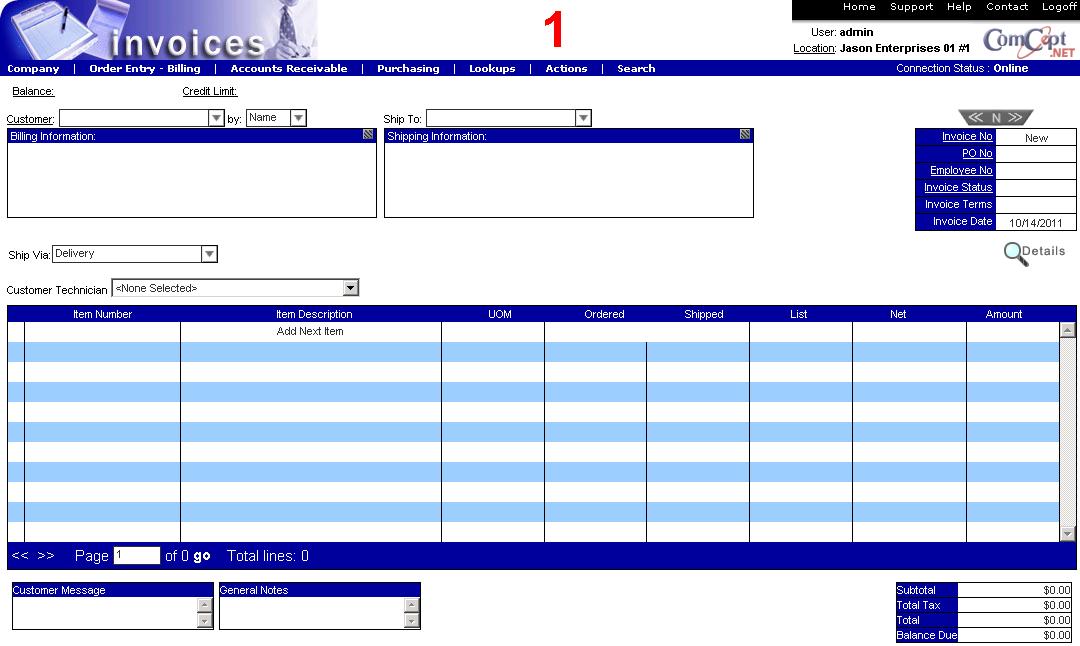Click the N new invoice icon
1080x646 pixels.
[x=995, y=118]
